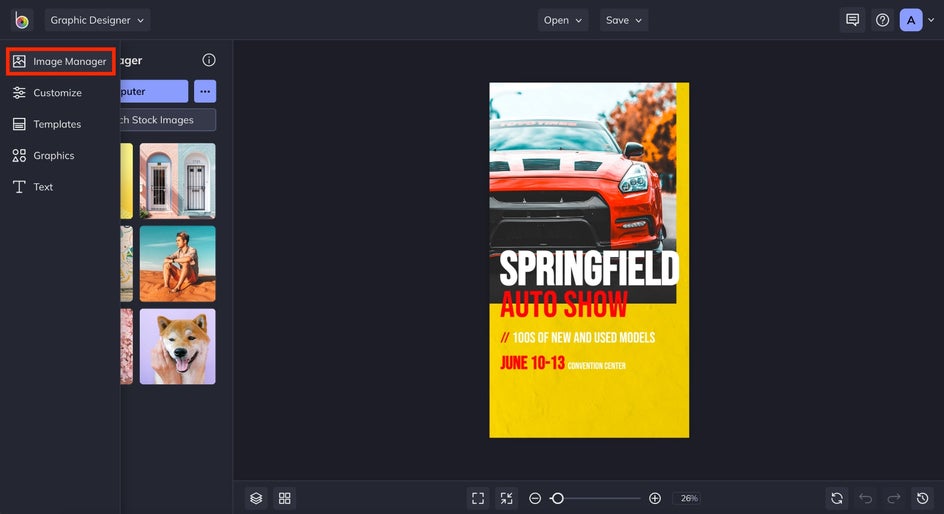Click the BeFunky logo icon

[x=22, y=20]
